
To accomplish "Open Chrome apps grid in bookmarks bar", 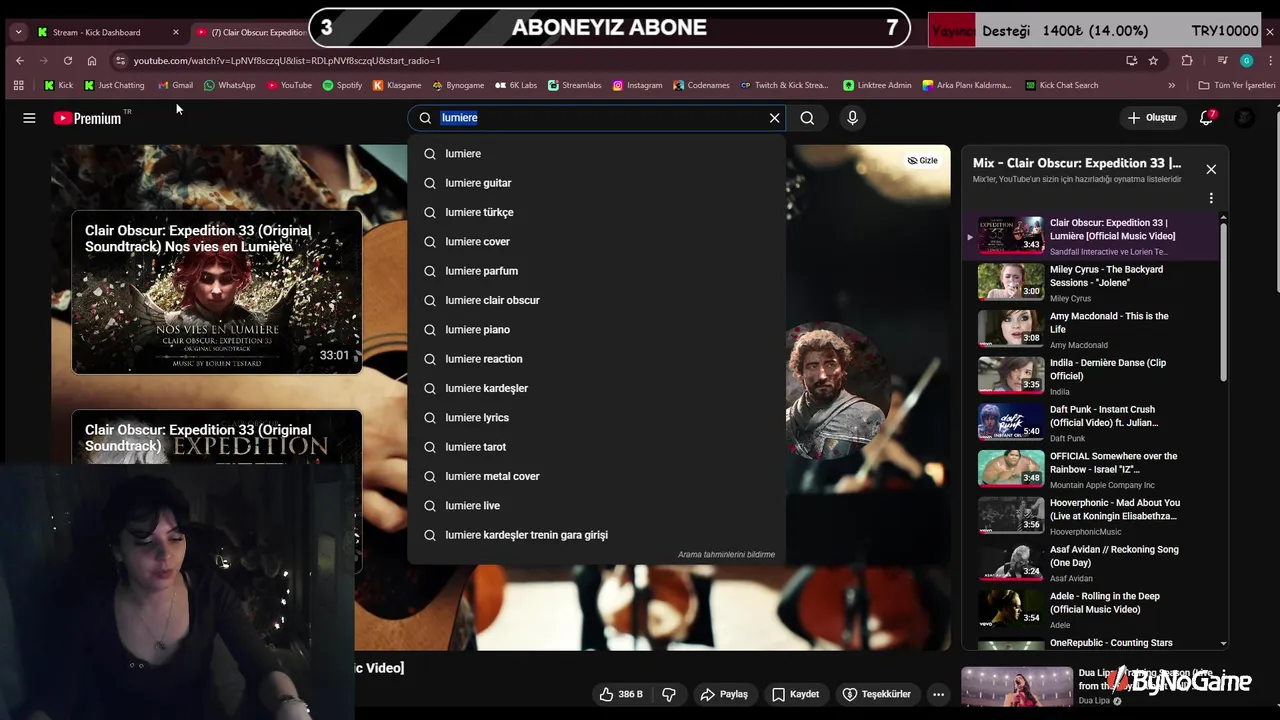I will pos(18,85).
